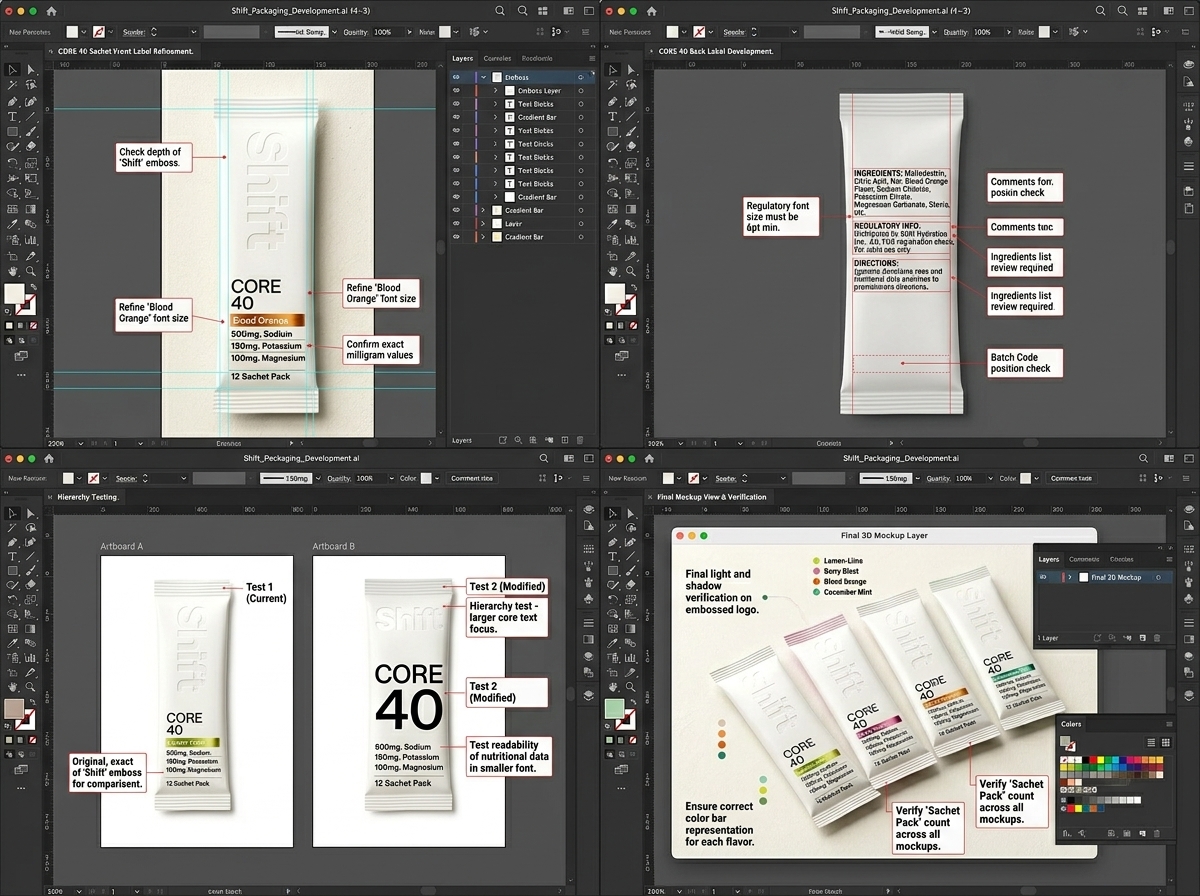Delete layer with trash icon in bottom-right Layers panel
The image size is (1200, 896).
(x=1157, y=637)
